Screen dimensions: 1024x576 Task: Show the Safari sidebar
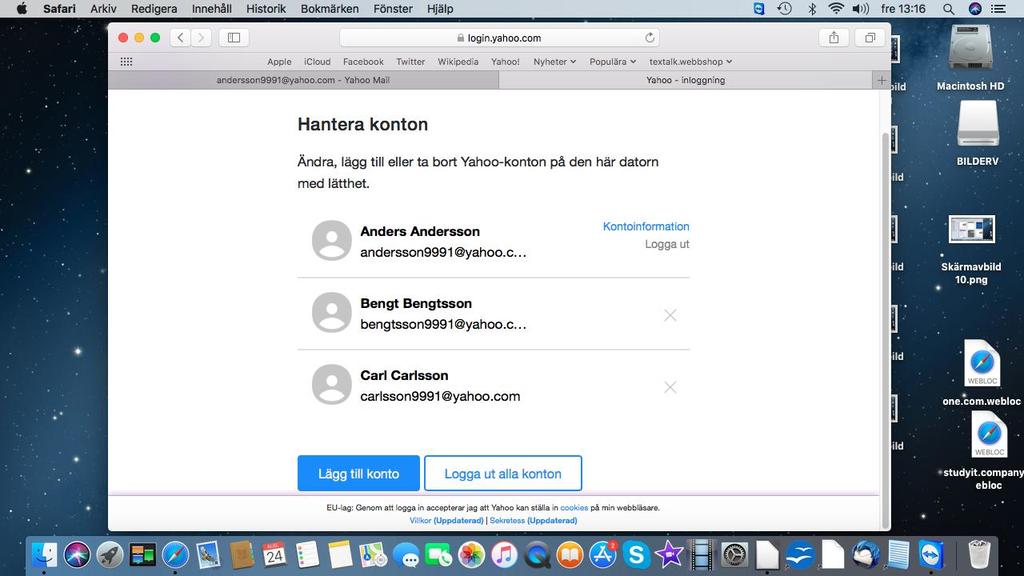(234, 38)
